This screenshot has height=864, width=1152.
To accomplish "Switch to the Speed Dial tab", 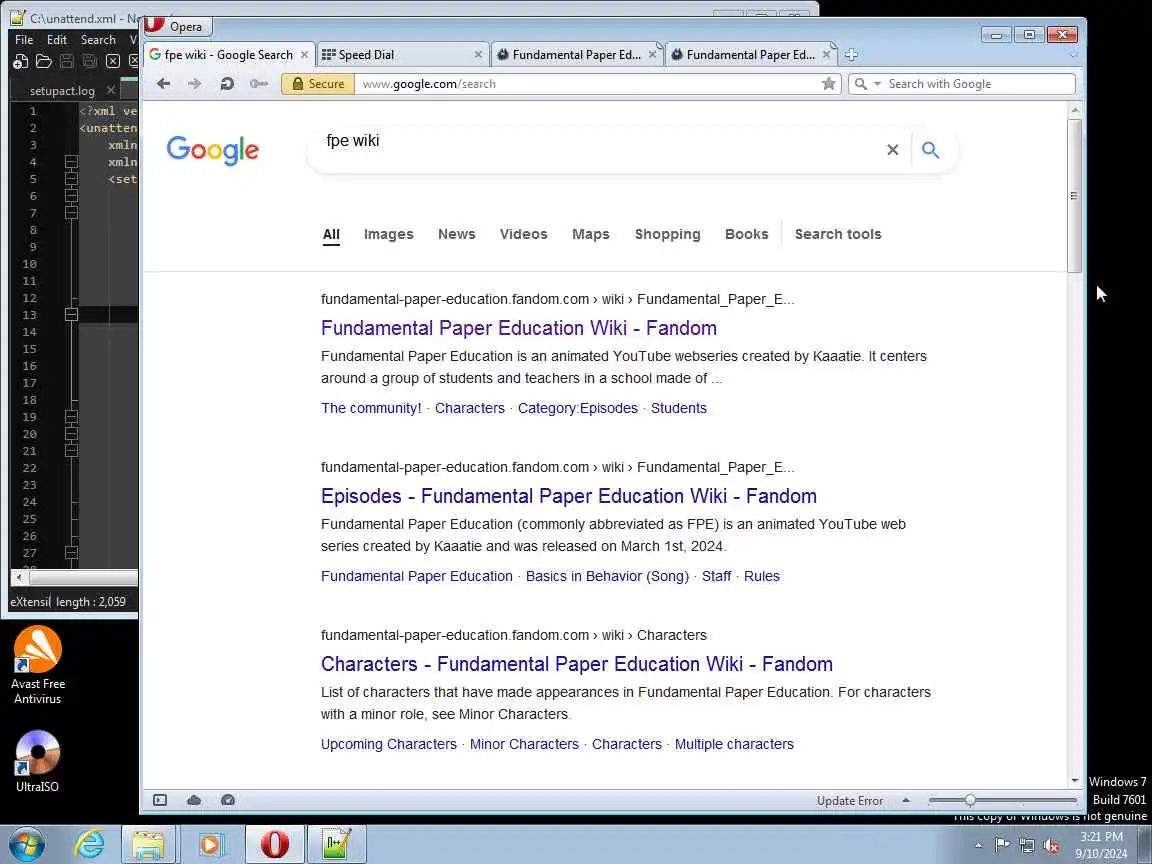I will (403, 54).
